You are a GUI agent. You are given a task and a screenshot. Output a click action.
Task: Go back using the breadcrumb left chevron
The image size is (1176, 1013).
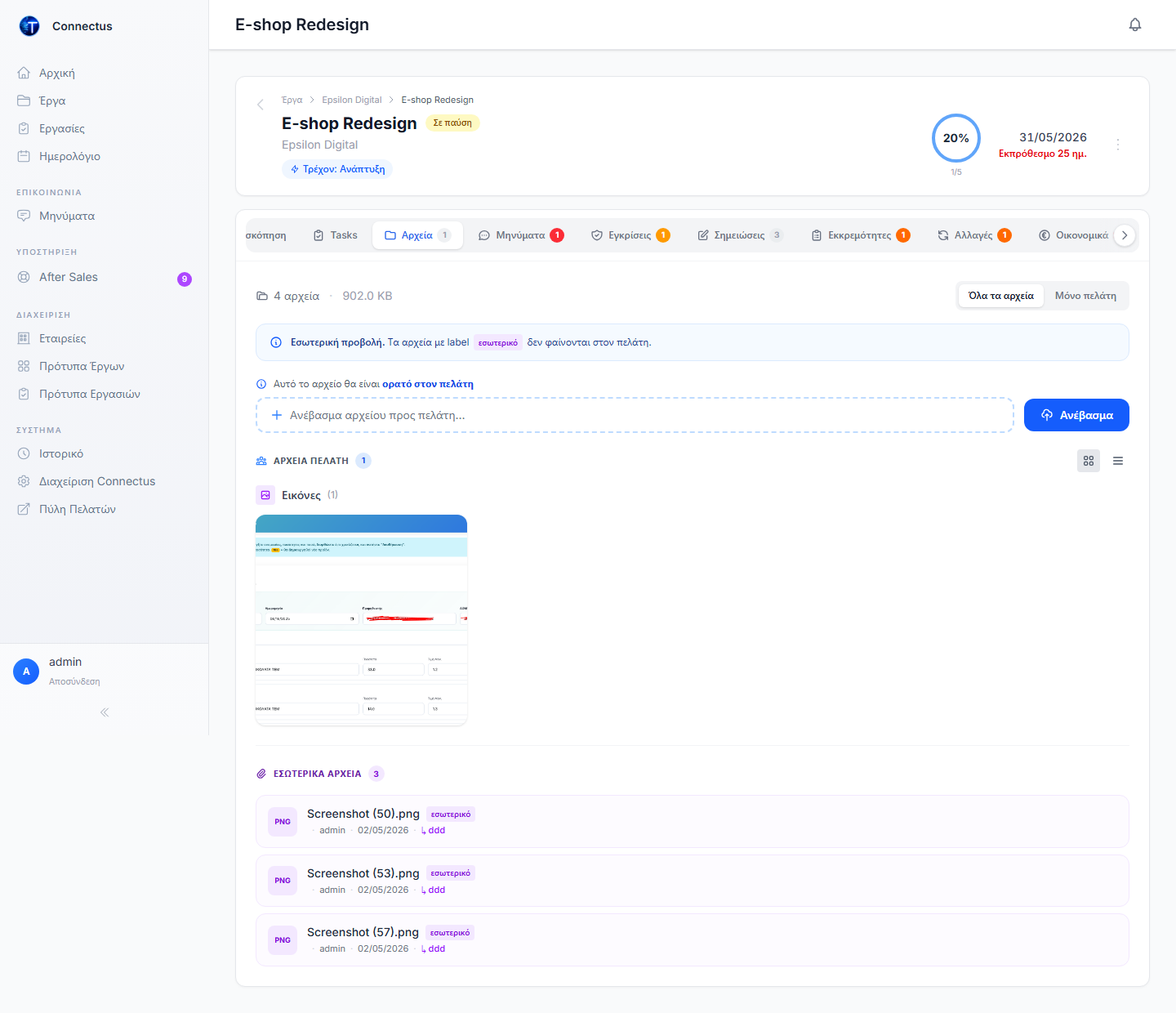pyautogui.click(x=261, y=105)
